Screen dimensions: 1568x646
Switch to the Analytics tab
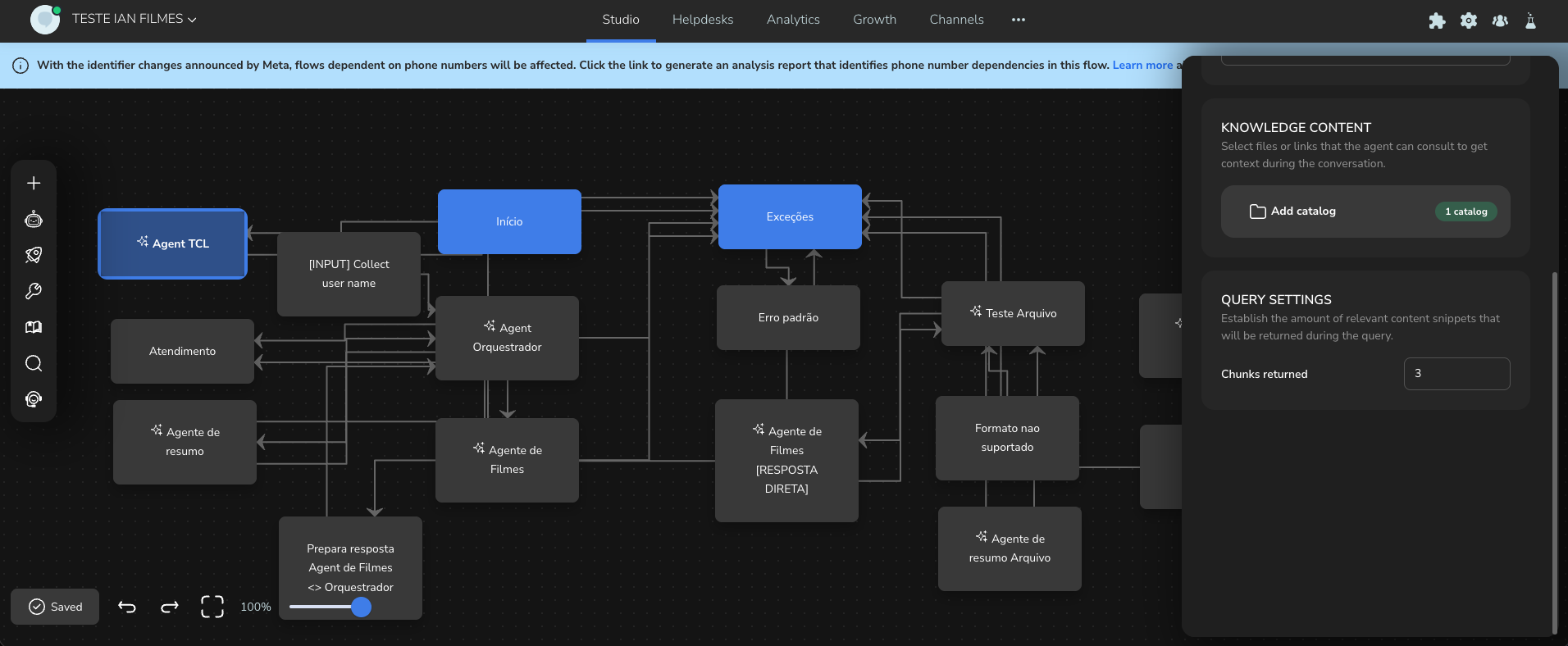[793, 20]
